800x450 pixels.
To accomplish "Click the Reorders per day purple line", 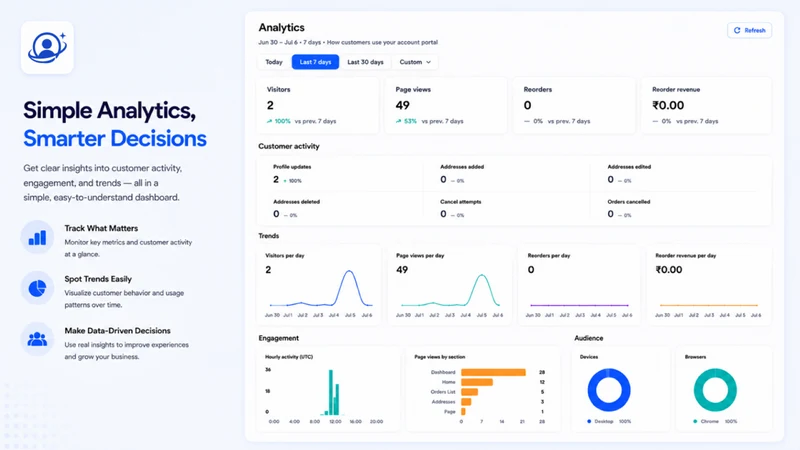I will coord(580,305).
